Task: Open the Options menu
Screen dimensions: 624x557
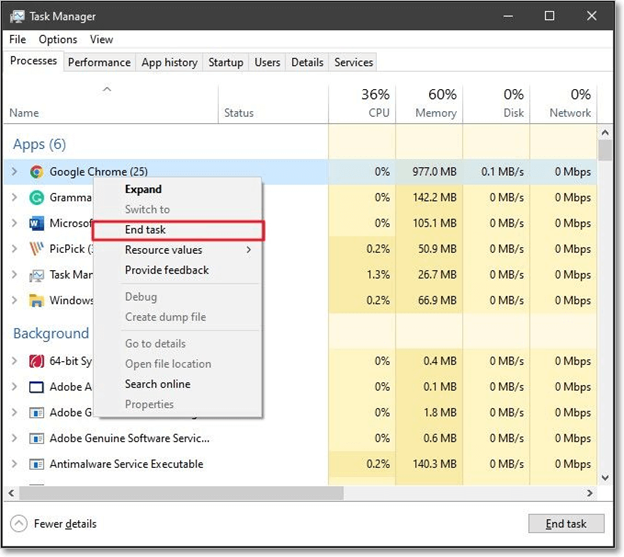Action: (58, 39)
